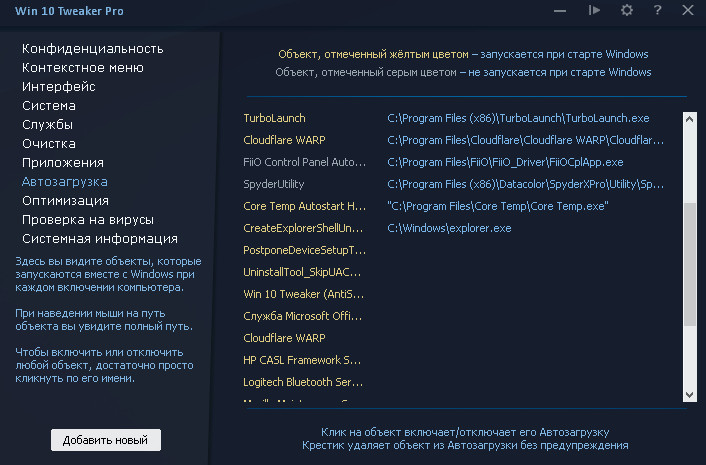Go to Проверка на вирусы section

pyautogui.click(x=88, y=220)
